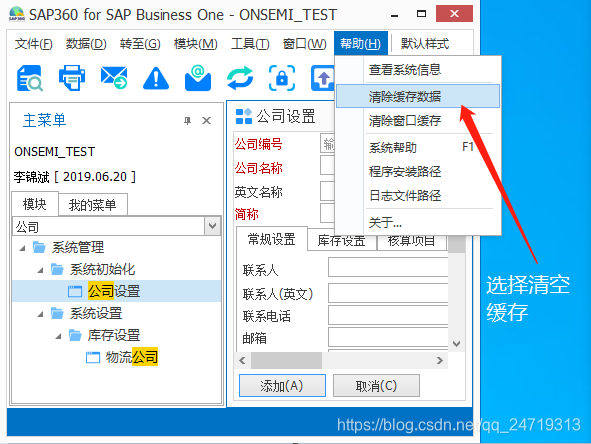Collapse the 系统管理 tree node
Screen dimensions: 591x444
click(23, 248)
